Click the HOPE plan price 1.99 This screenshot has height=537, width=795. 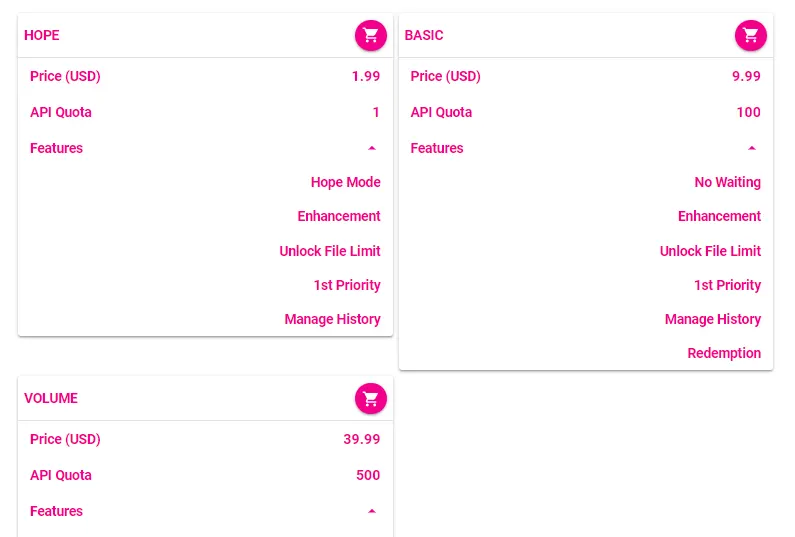coord(366,76)
